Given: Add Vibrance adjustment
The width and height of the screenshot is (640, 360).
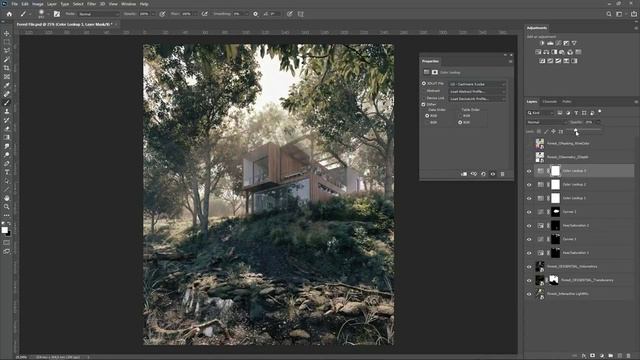Looking at the screenshot, I should click(x=574, y=43).
